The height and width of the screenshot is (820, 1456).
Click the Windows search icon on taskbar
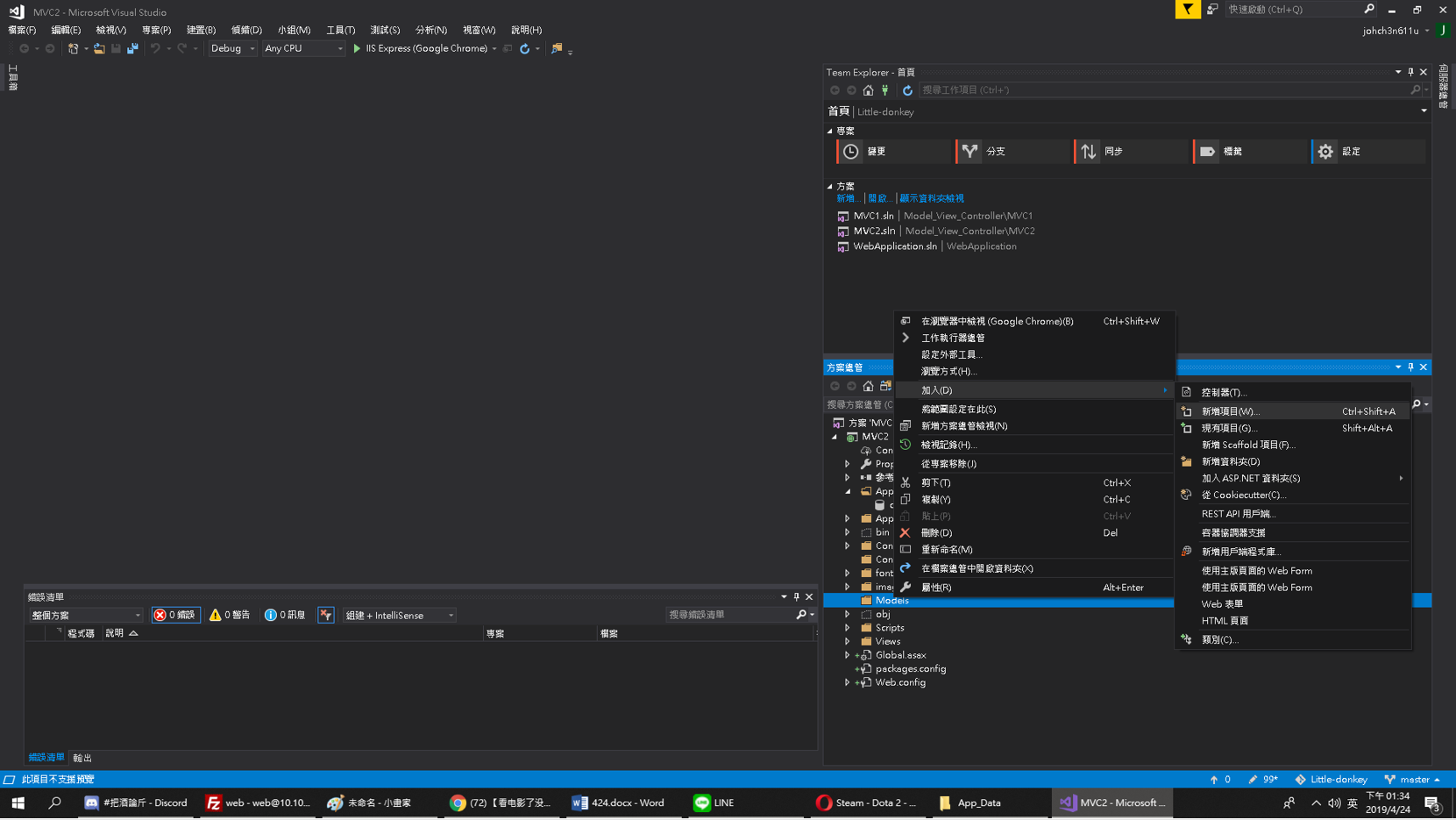54,803
